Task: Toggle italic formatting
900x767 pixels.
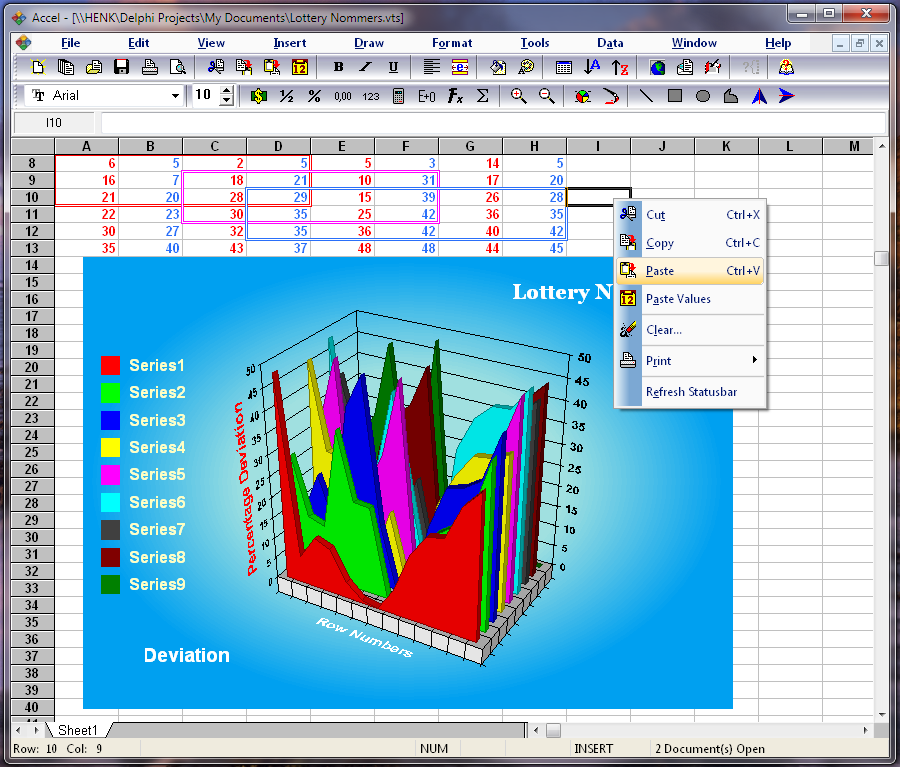Action: click(x=365, y=67)
